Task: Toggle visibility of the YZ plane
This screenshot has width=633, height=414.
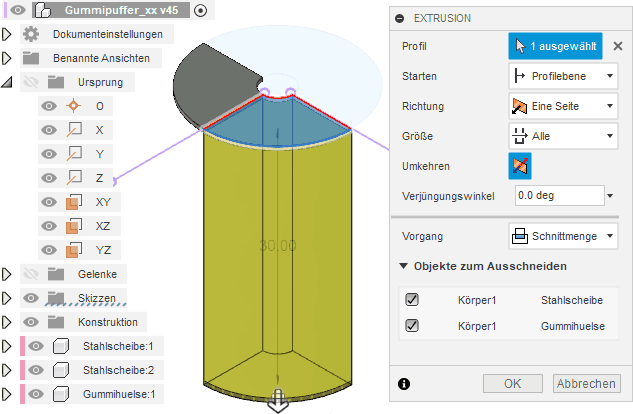Action: [x=48, y=250]
